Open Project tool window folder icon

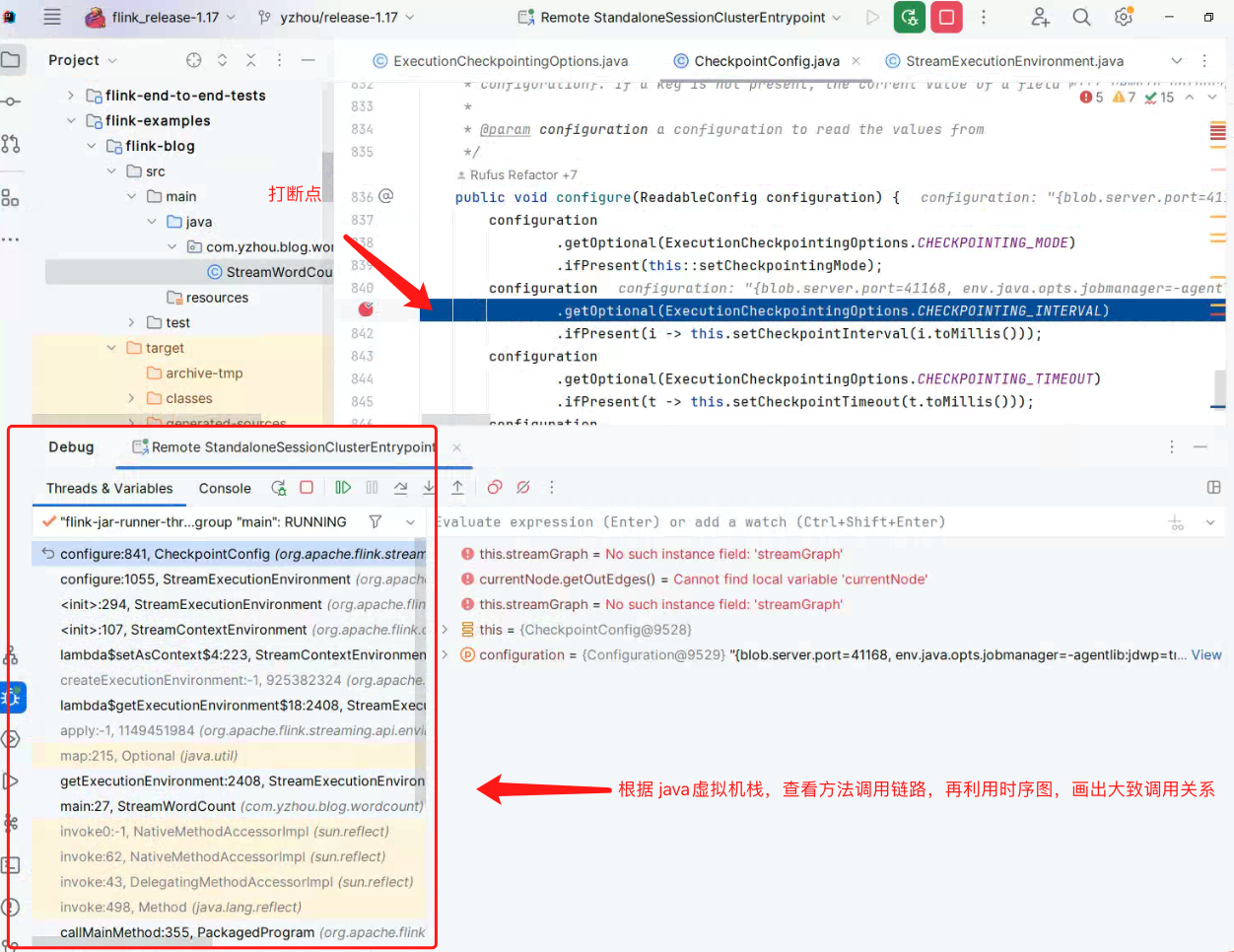pos(11,60)
